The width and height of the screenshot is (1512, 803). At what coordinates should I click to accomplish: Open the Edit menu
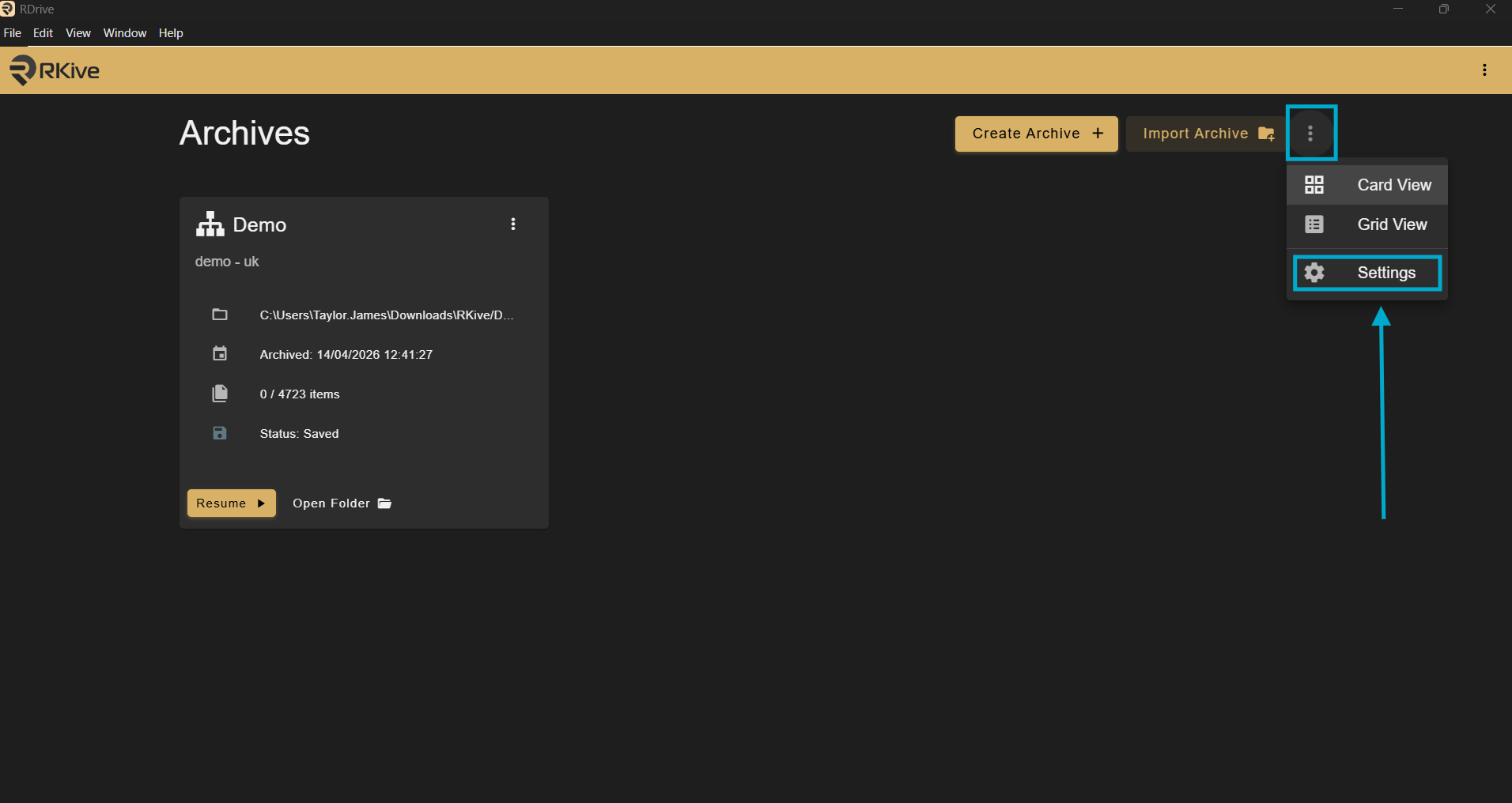pos(43,33)
